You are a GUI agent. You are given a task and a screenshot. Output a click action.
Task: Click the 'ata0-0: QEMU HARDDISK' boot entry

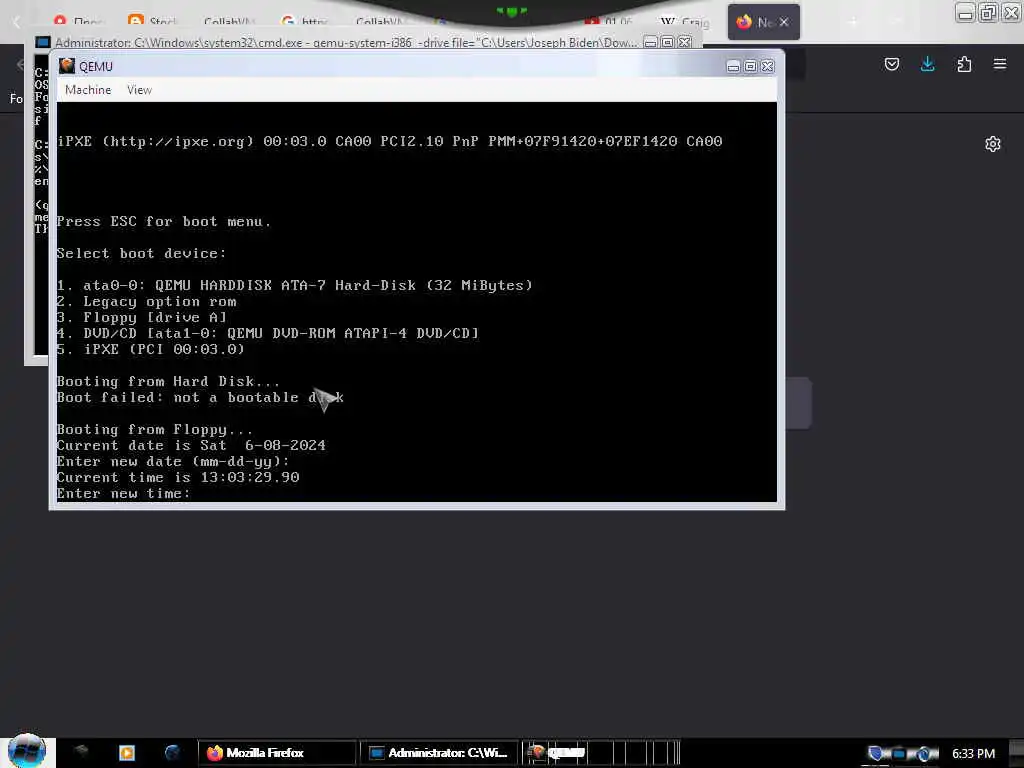(x=295, y=285)
